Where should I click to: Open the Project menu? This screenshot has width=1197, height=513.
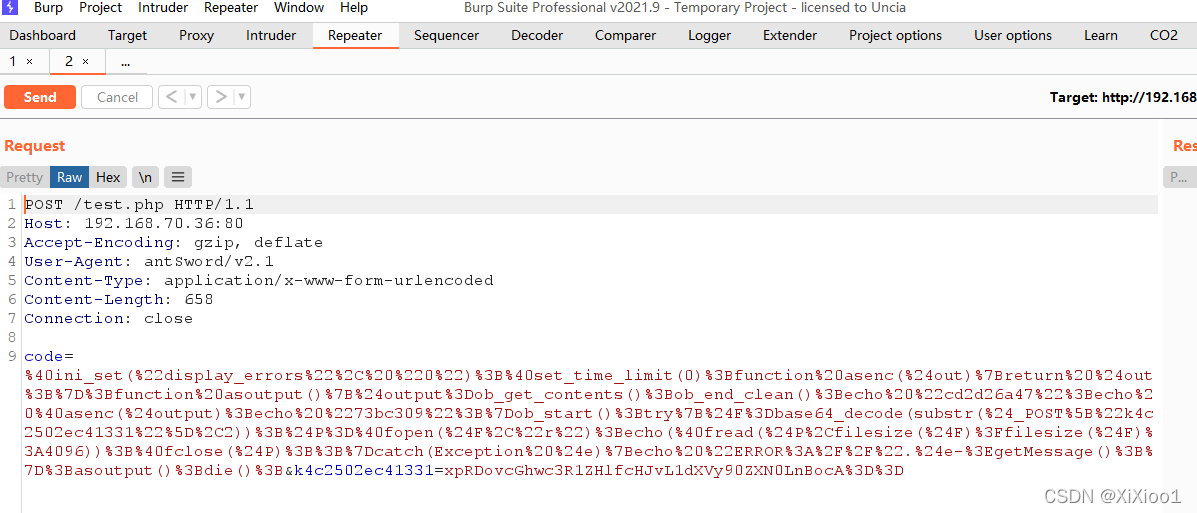[100, 8]
